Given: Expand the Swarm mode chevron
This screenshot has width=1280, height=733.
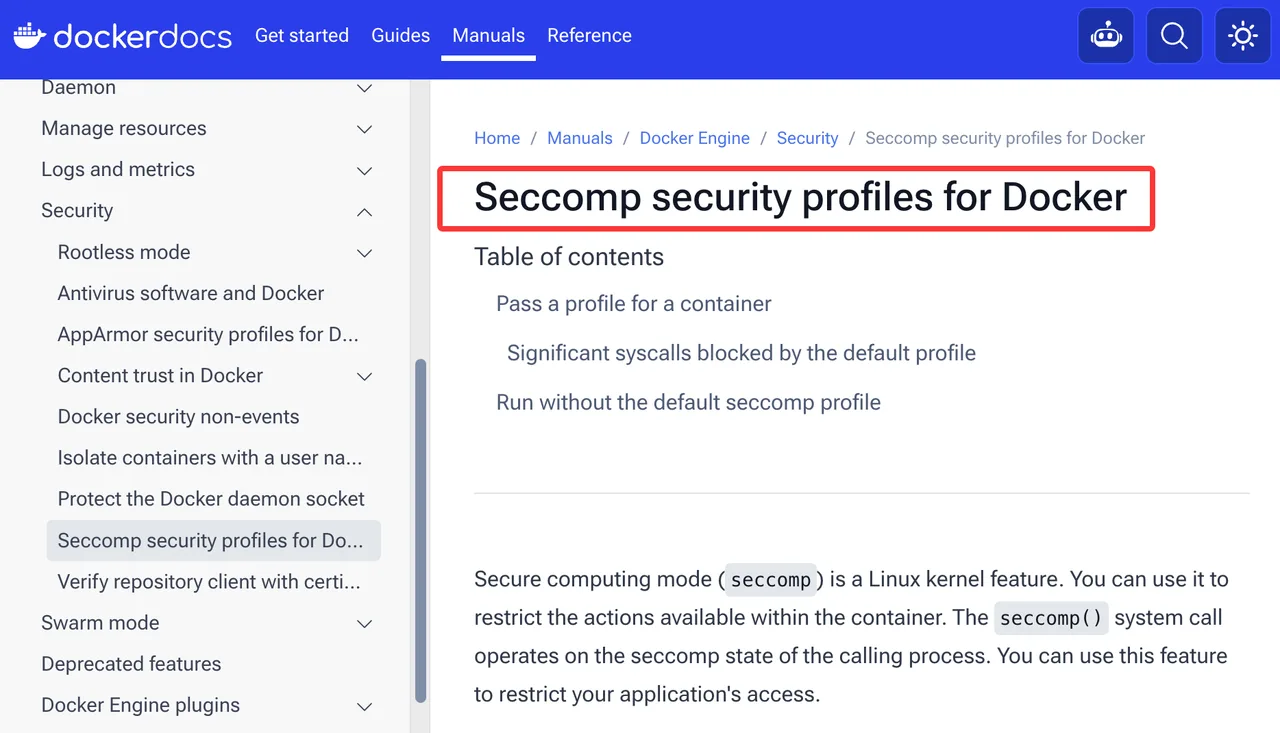Looking at the screenshot, I should click(x=365, y=624).
